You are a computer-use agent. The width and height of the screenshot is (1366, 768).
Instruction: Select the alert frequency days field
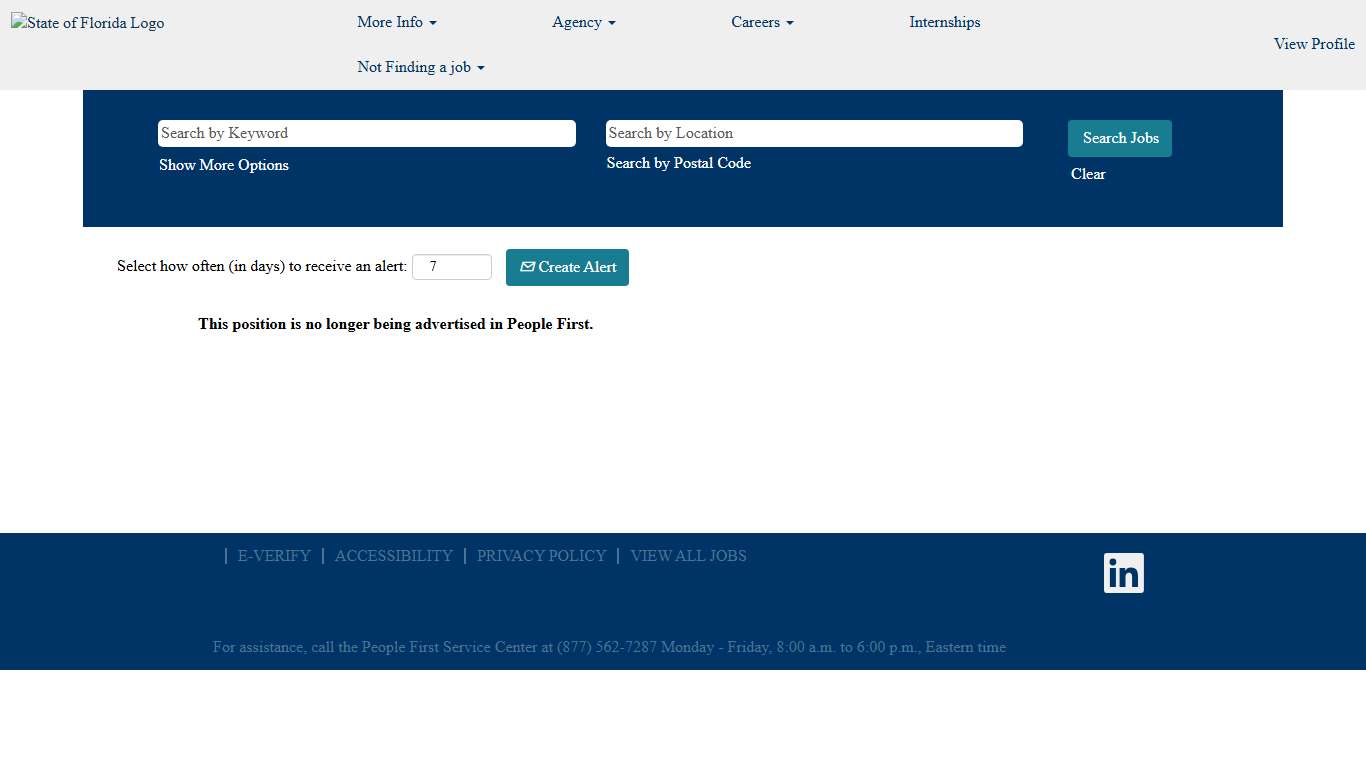pos(451,266)
